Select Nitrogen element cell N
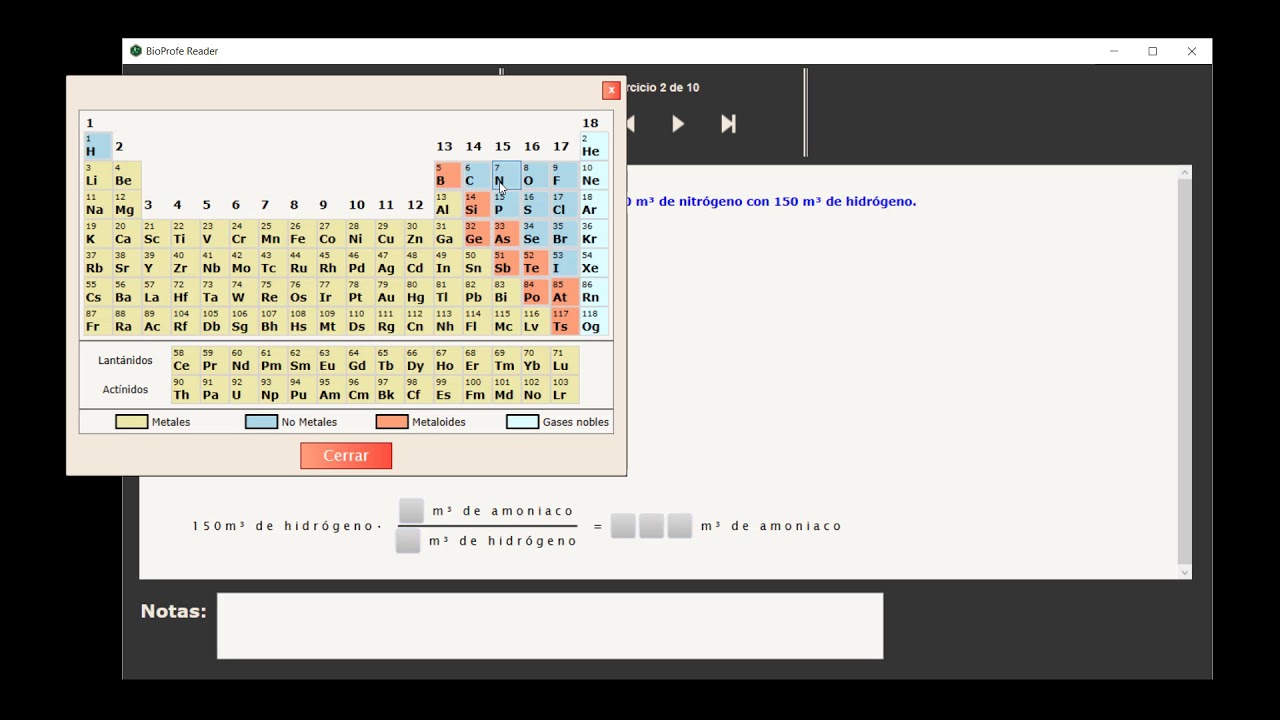This screenshot has width=1280, height=720. coord(506,175)
